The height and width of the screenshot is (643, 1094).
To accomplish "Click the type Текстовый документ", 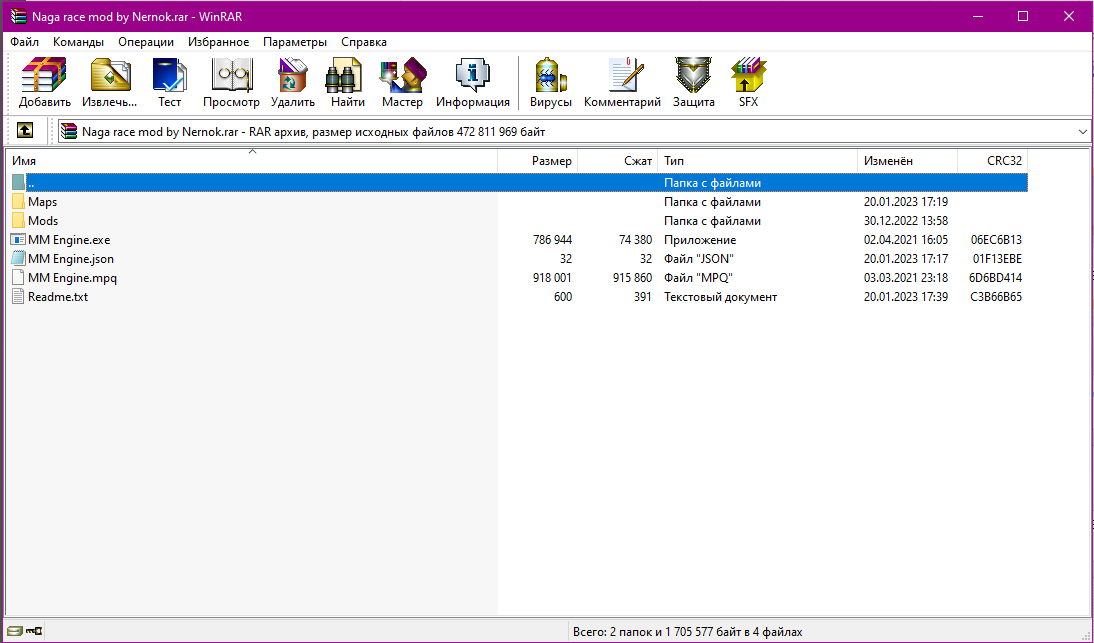I will (x=721, y=296).
